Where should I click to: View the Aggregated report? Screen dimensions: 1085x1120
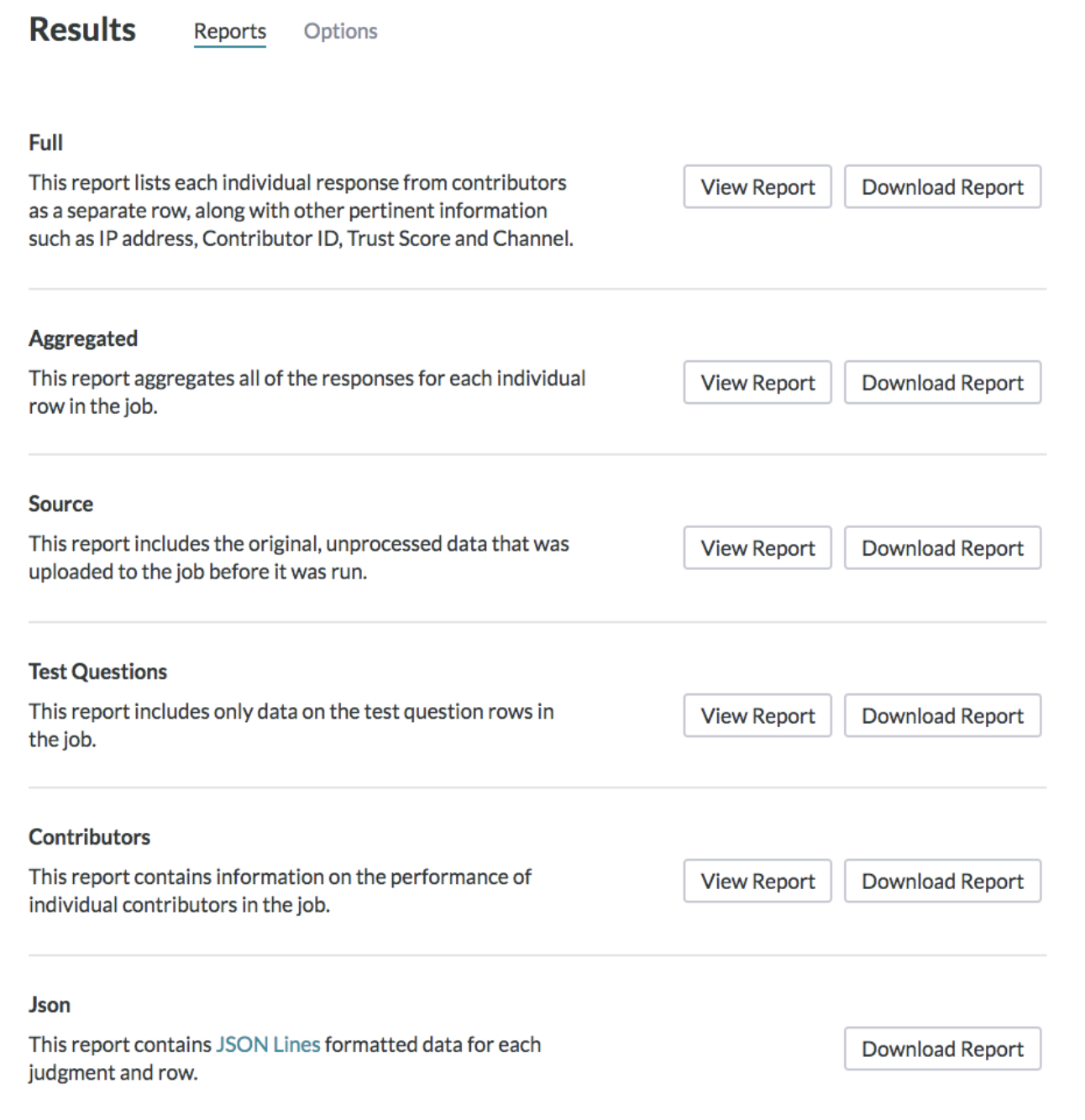pos(757,382)
